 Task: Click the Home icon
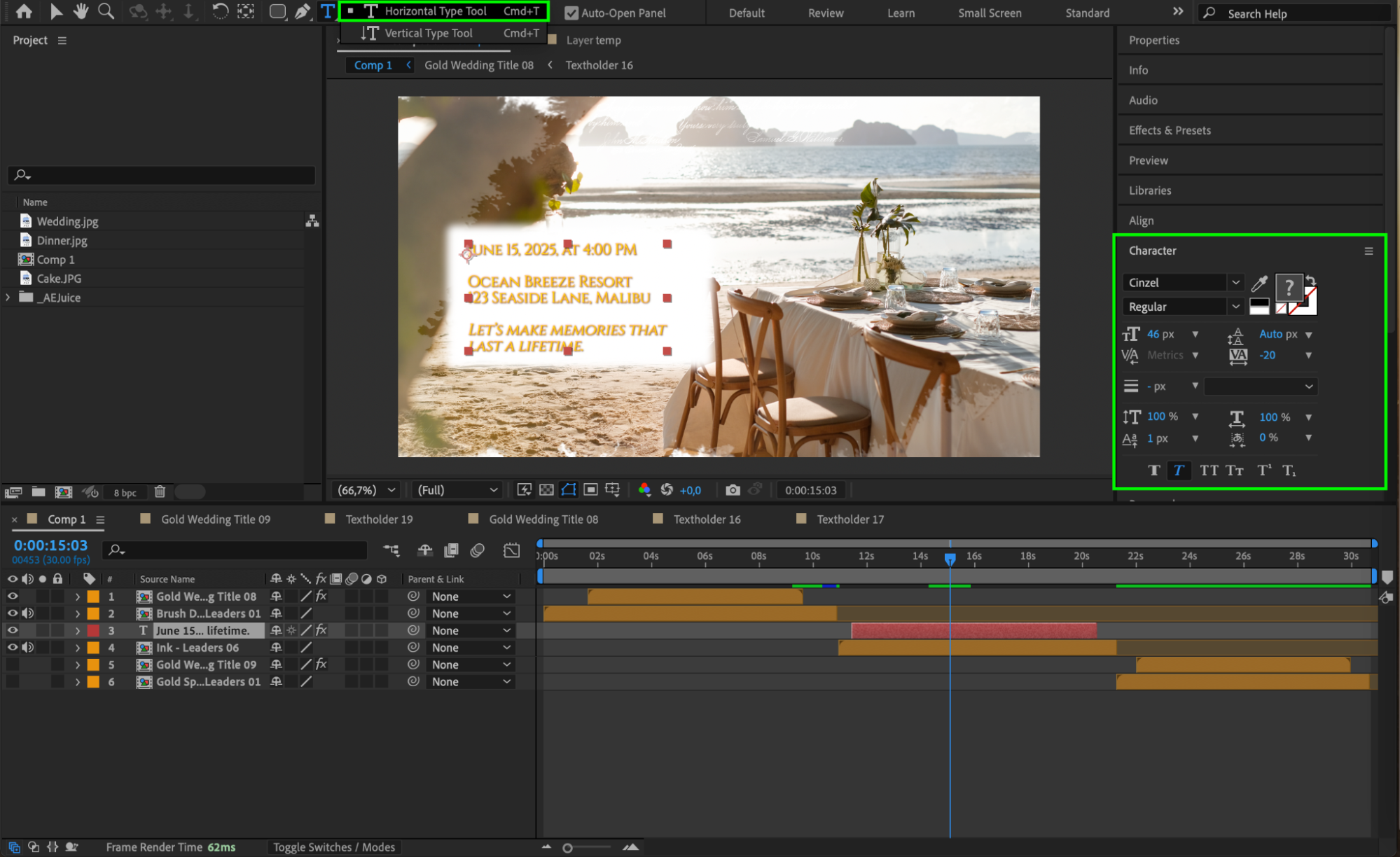(24, 11)
